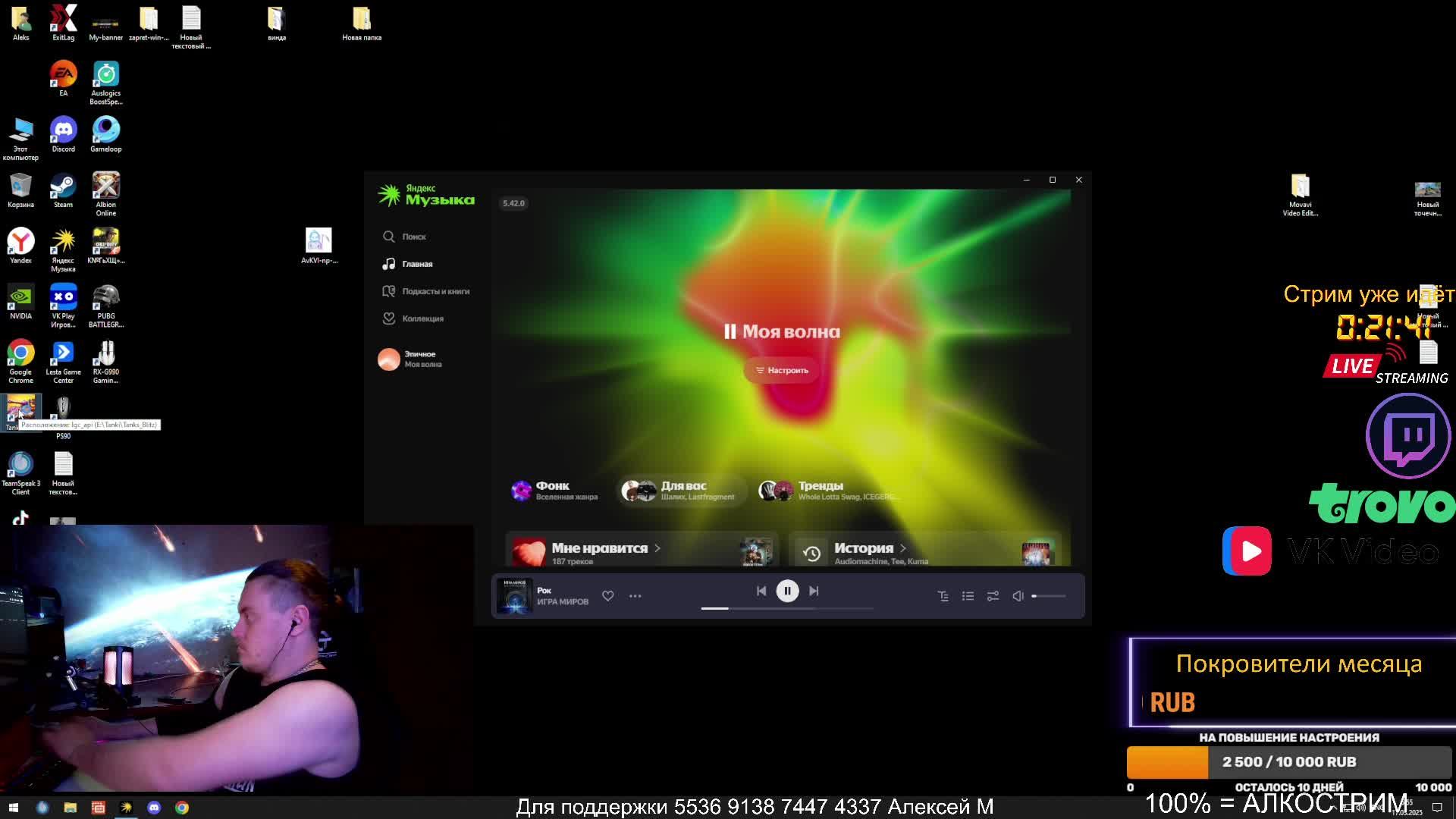Mute the player volume
The width and height of the screenshot is (1456, 819).
point(1018,596)
